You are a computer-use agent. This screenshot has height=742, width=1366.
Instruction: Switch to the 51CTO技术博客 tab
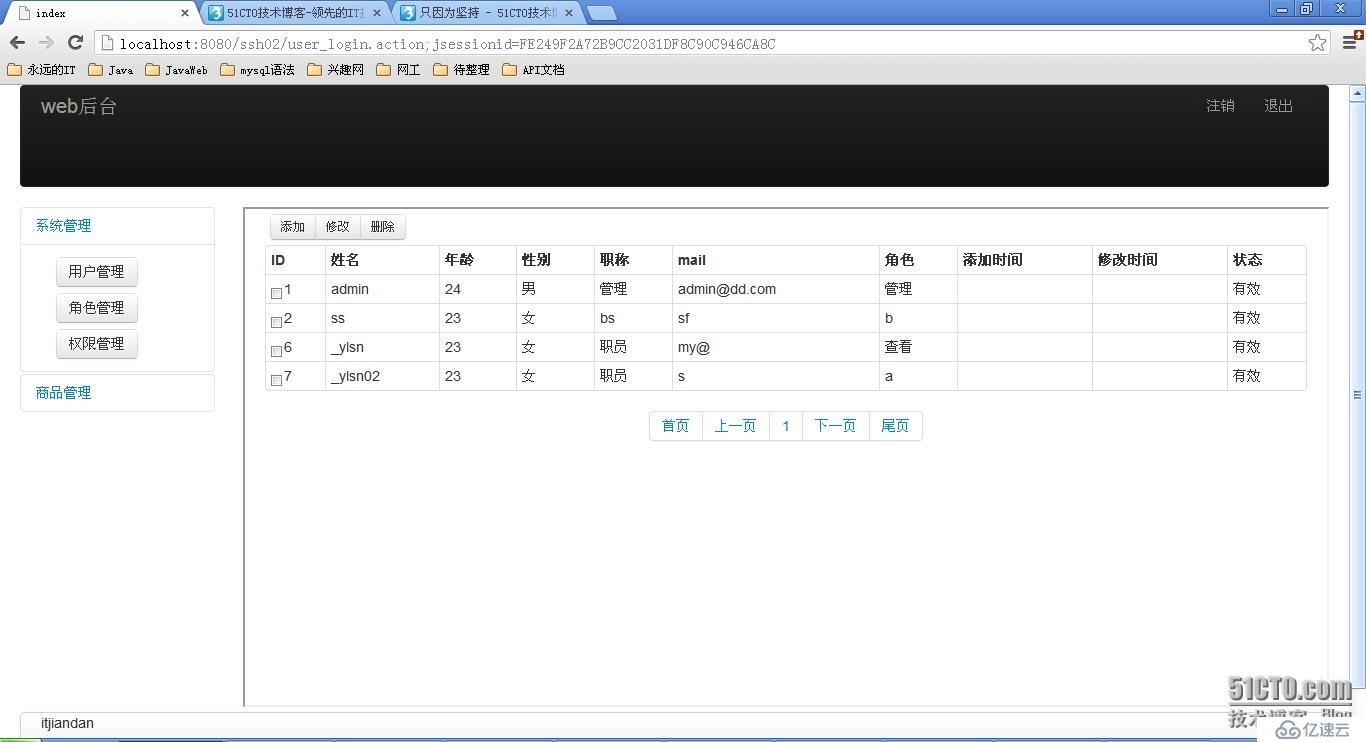coord(292,13)
